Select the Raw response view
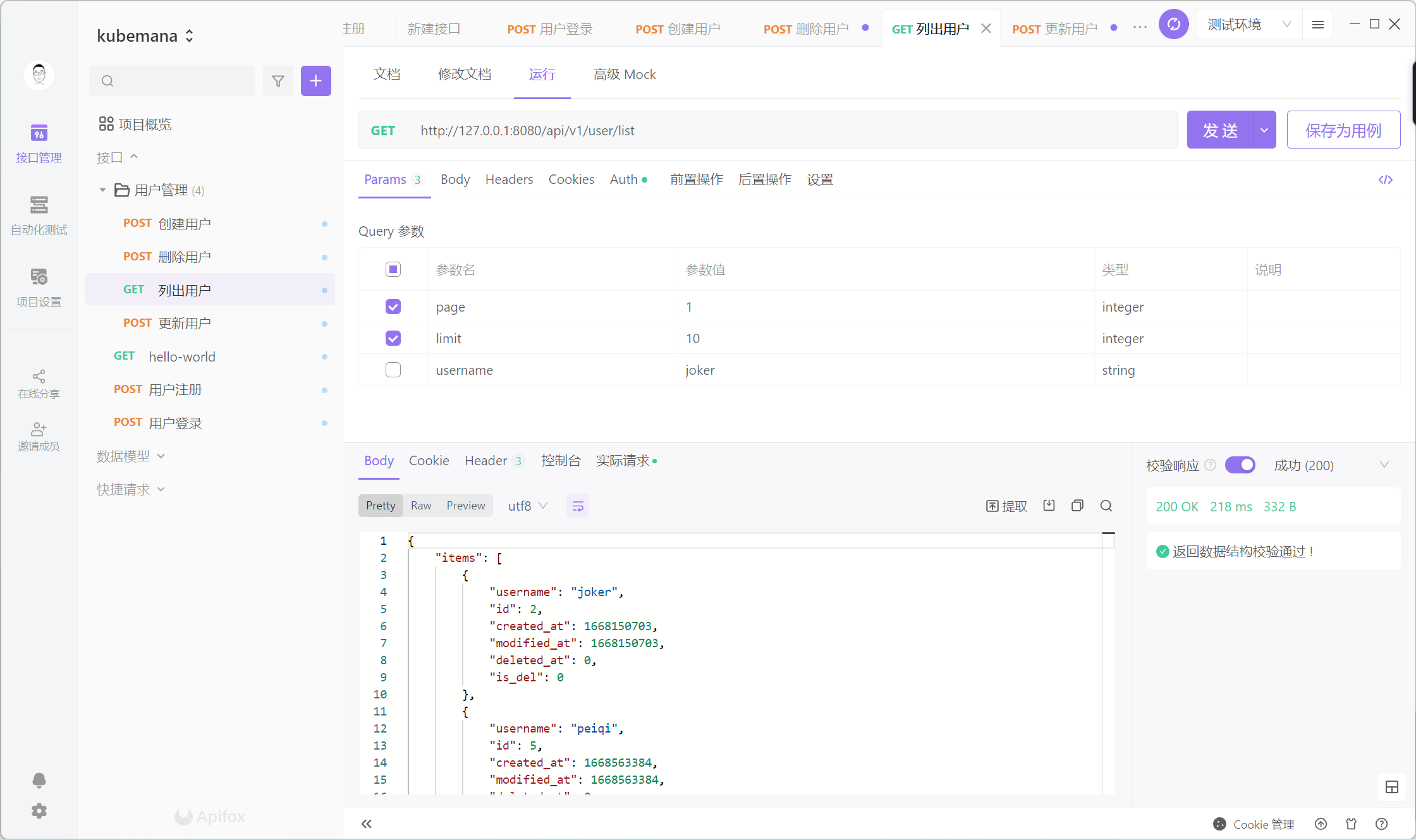The height and width of the screenshot is (840, 1416). [421, 506]
